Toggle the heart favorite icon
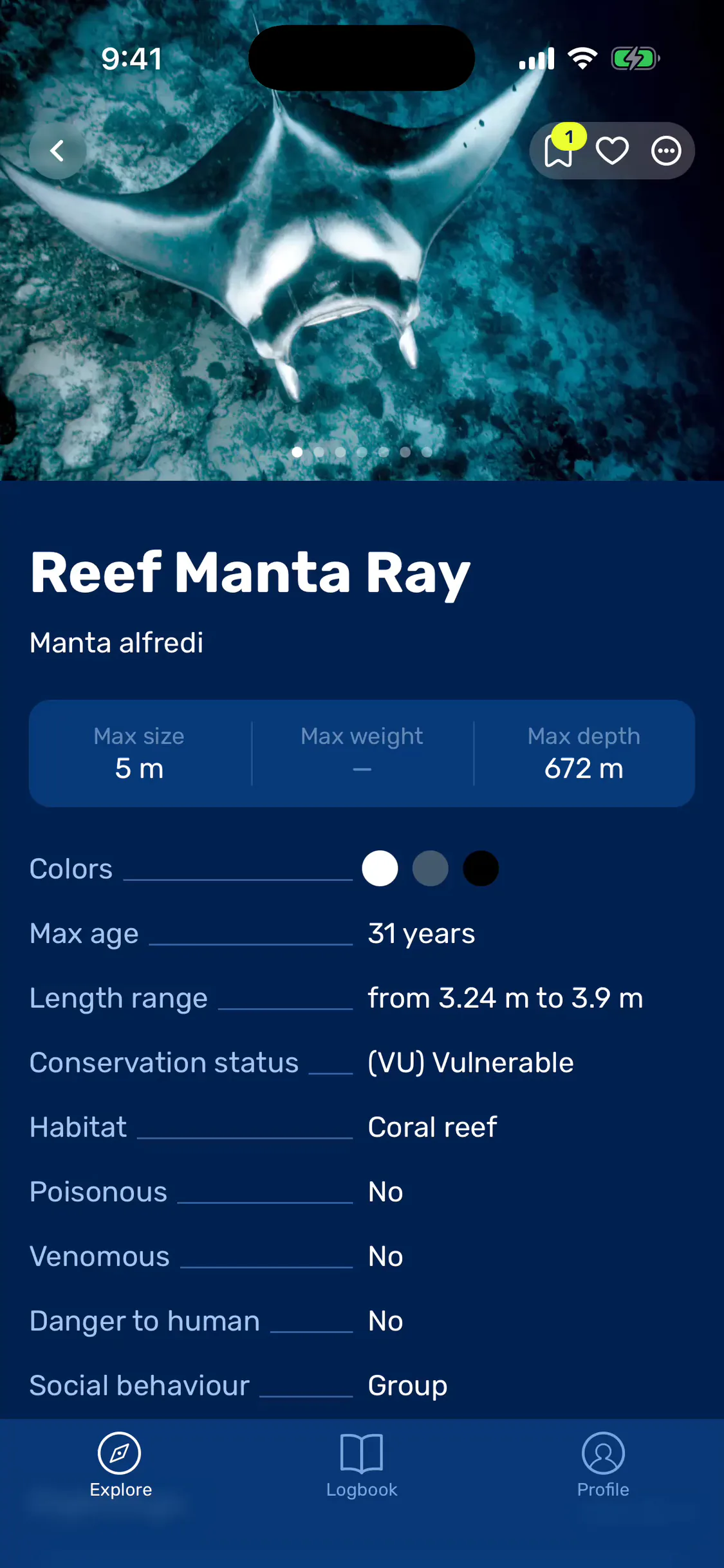The height and width of the screenshot is (1568, 724). click(x=612, y=151)
